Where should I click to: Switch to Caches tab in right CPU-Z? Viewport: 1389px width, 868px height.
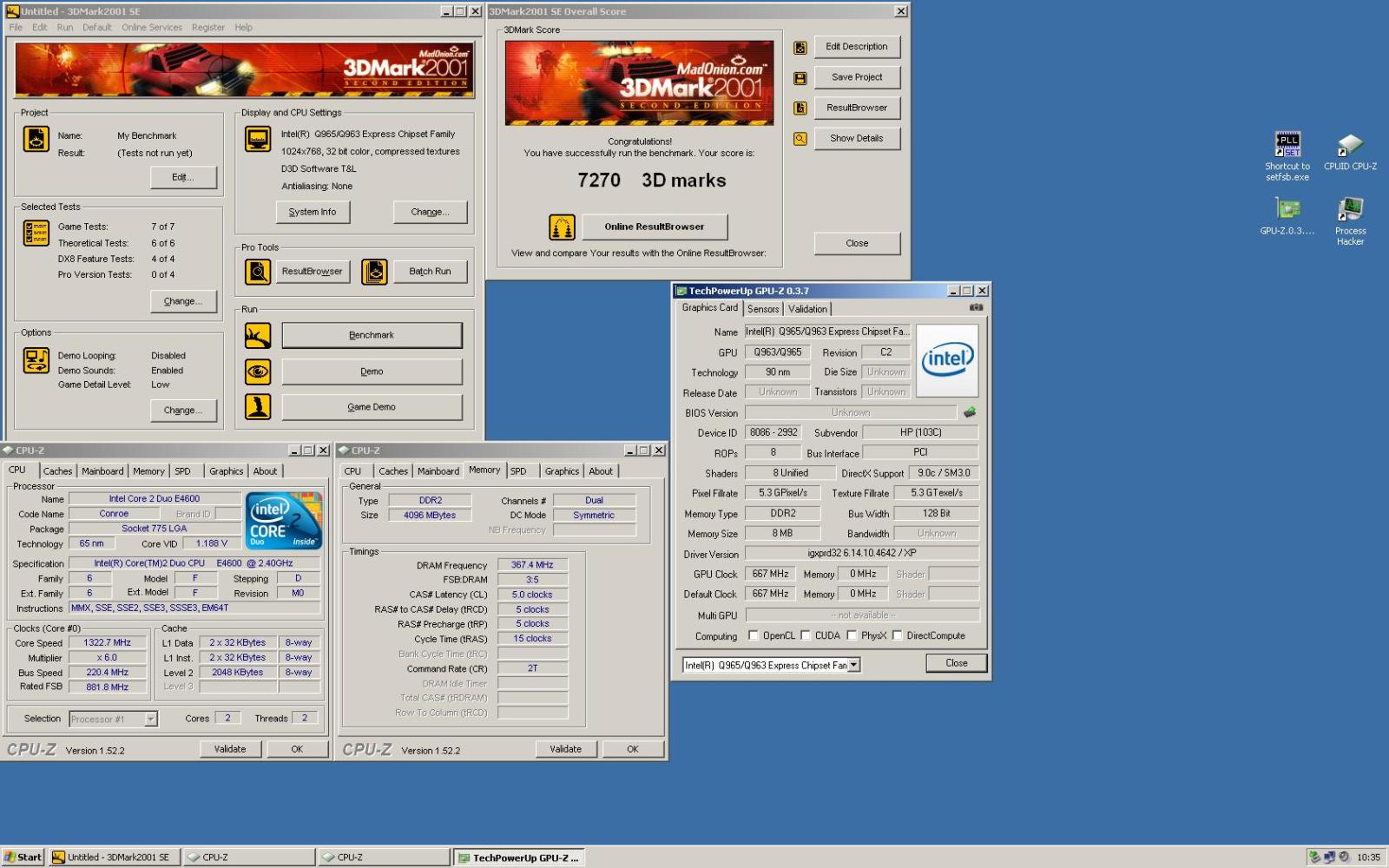pyautogui.click(x=393, y=471)
